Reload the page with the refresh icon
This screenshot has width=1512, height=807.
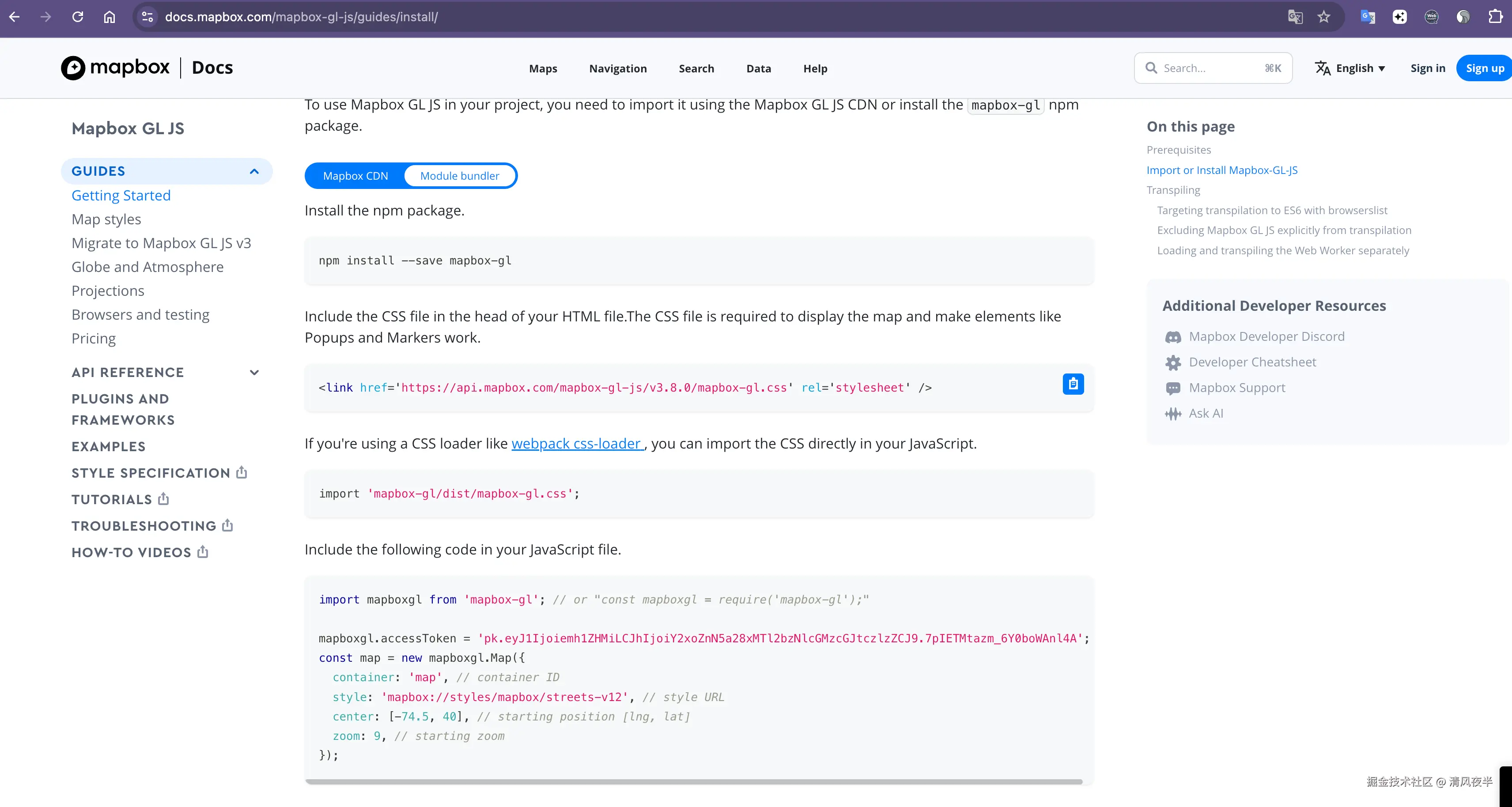tap(77, 17)
